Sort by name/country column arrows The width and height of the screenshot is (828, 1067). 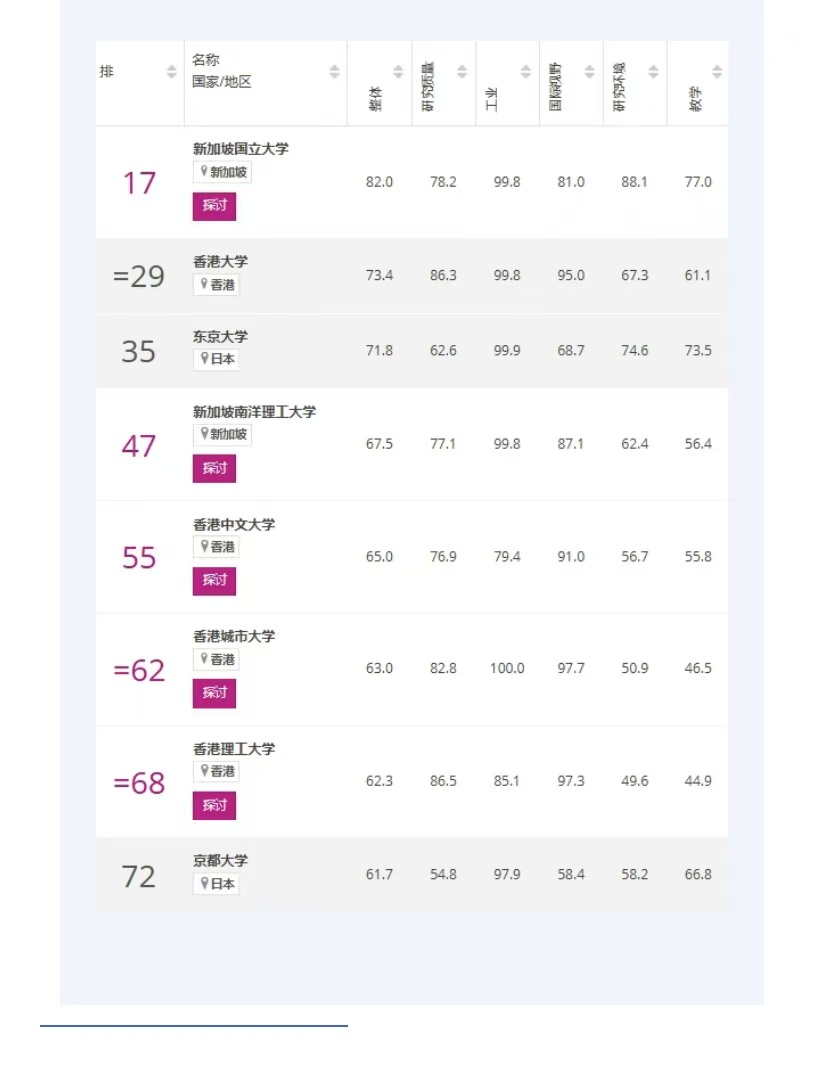pos(334,71)
